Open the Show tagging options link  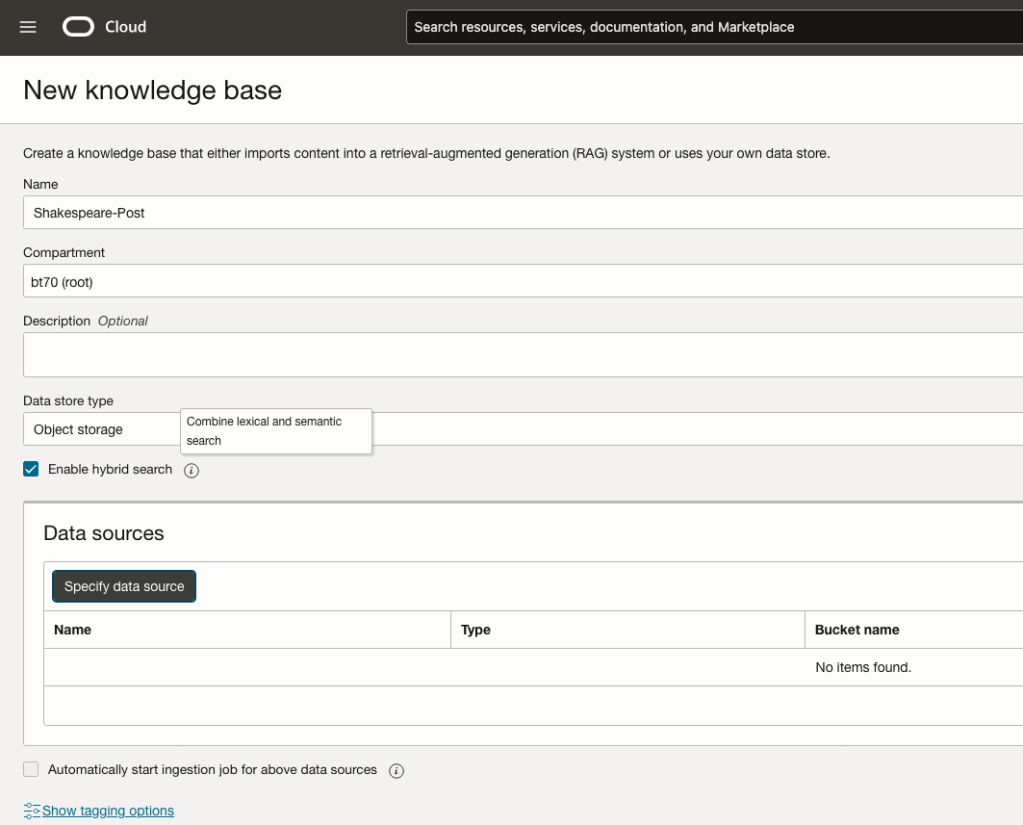[108, 811]
